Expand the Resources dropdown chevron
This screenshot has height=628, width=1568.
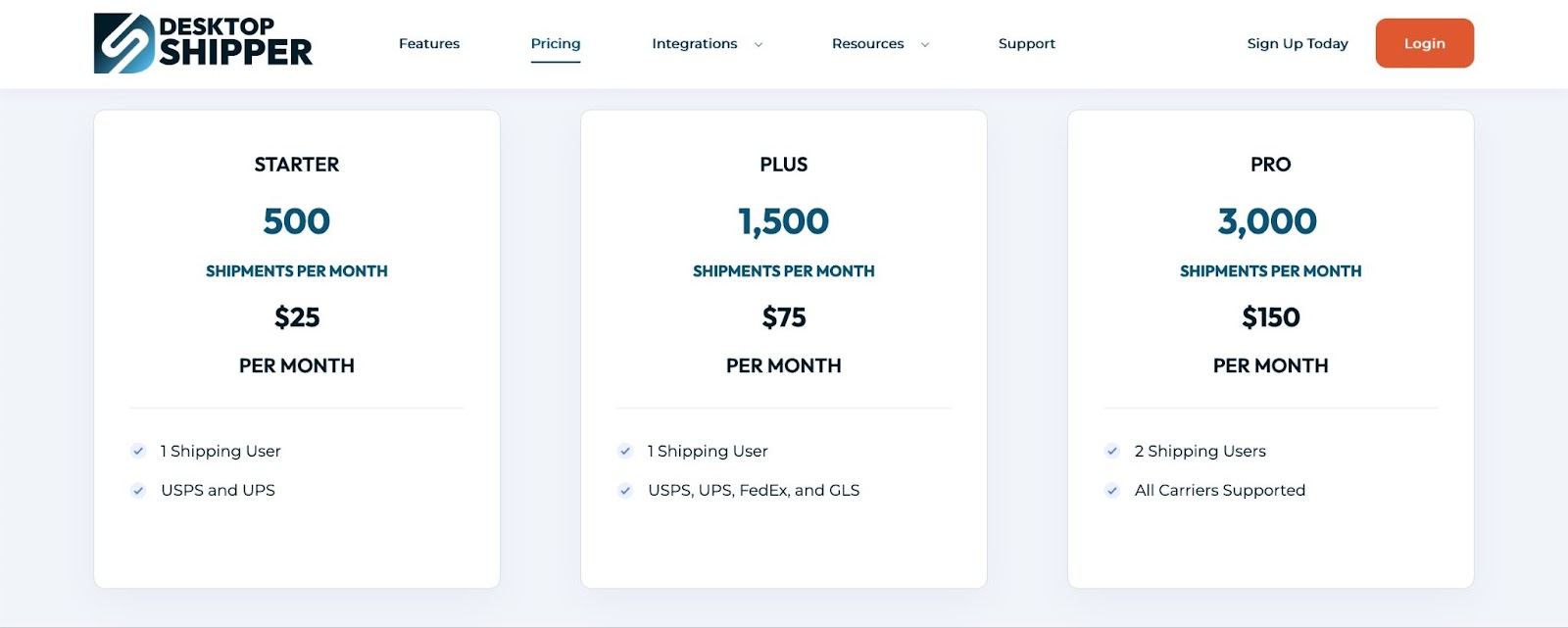point(924,45)
